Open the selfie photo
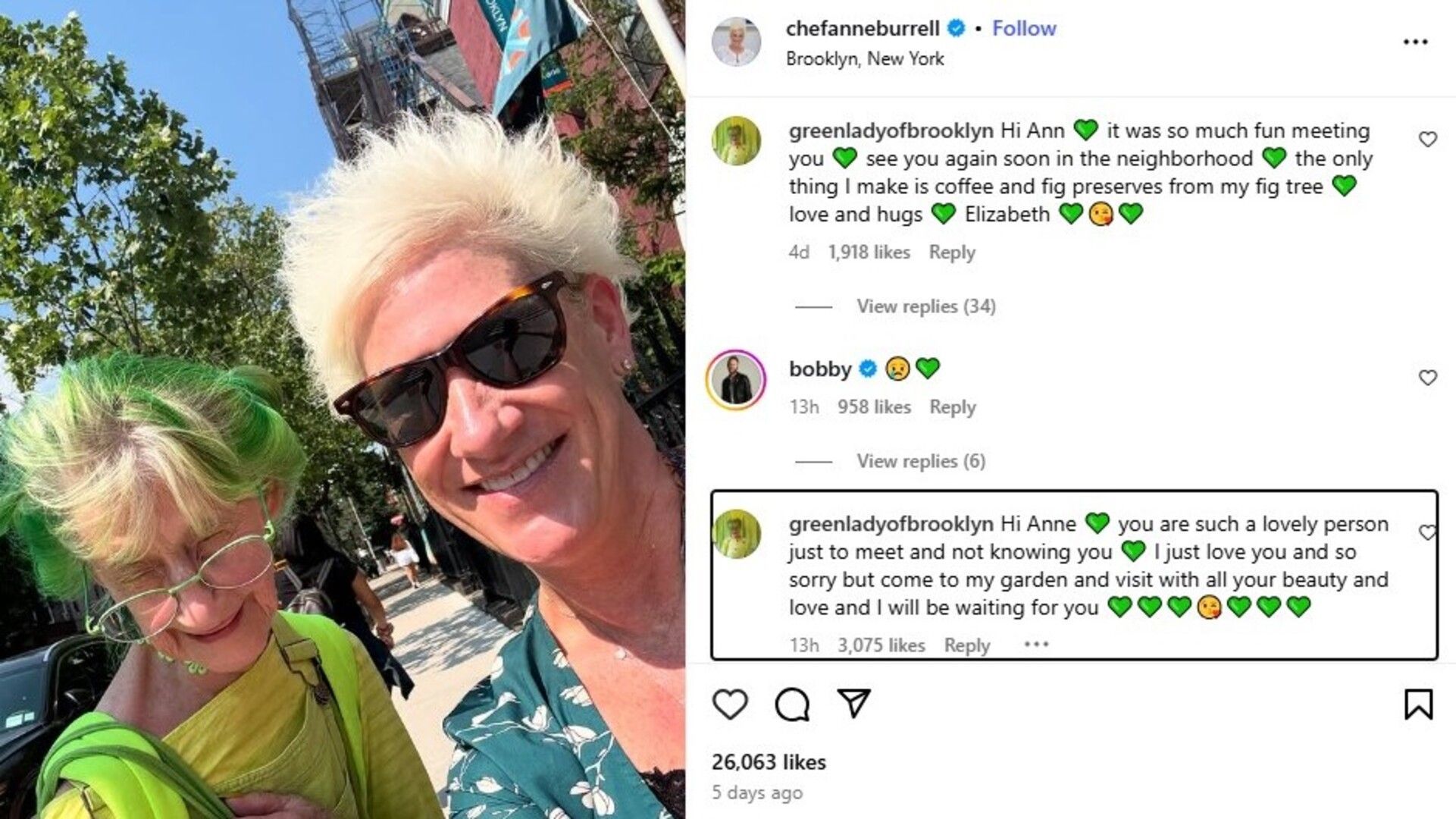This screenshot has height=819, width=1456. coord(343,409)
